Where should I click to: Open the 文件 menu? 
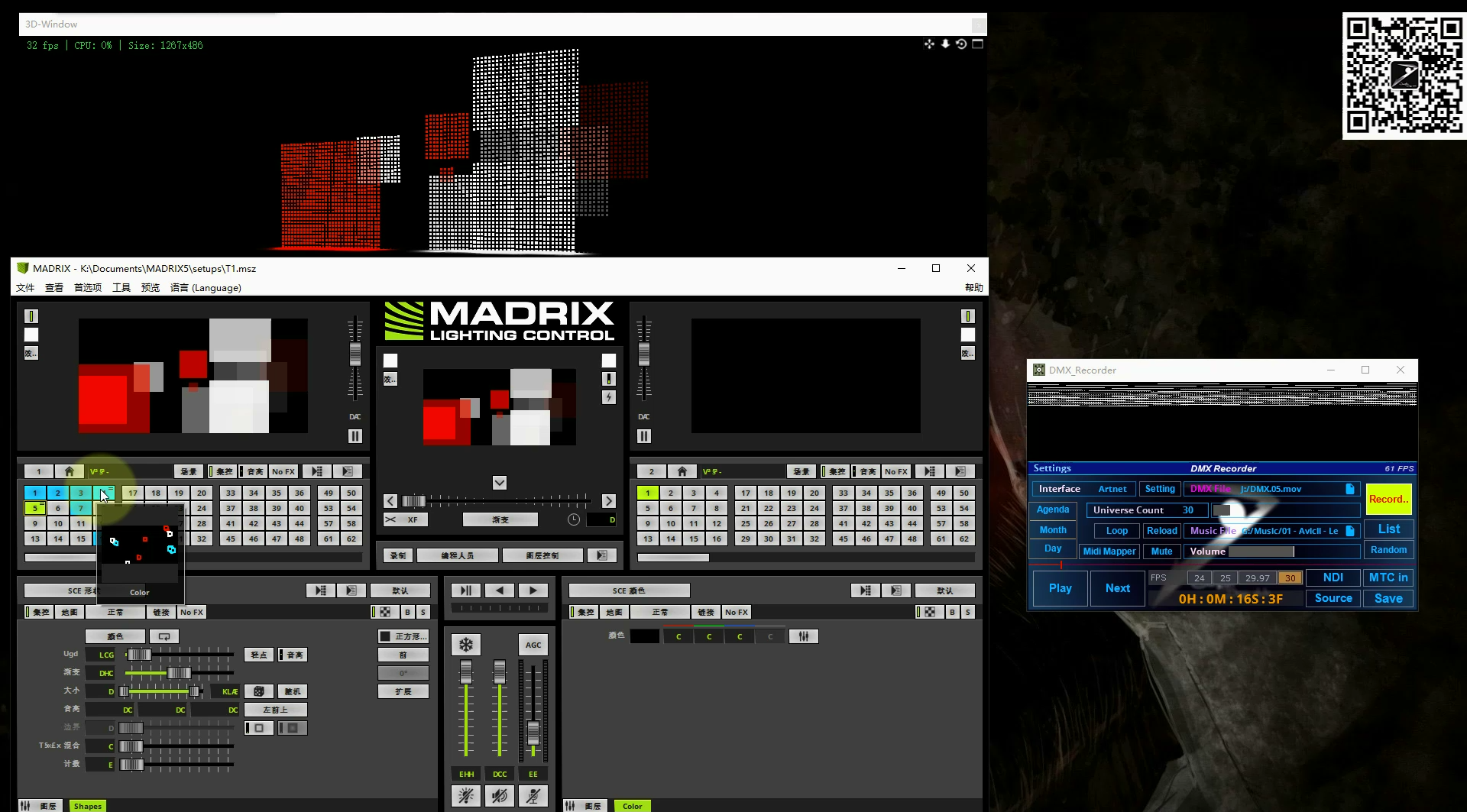coord(25,288)
